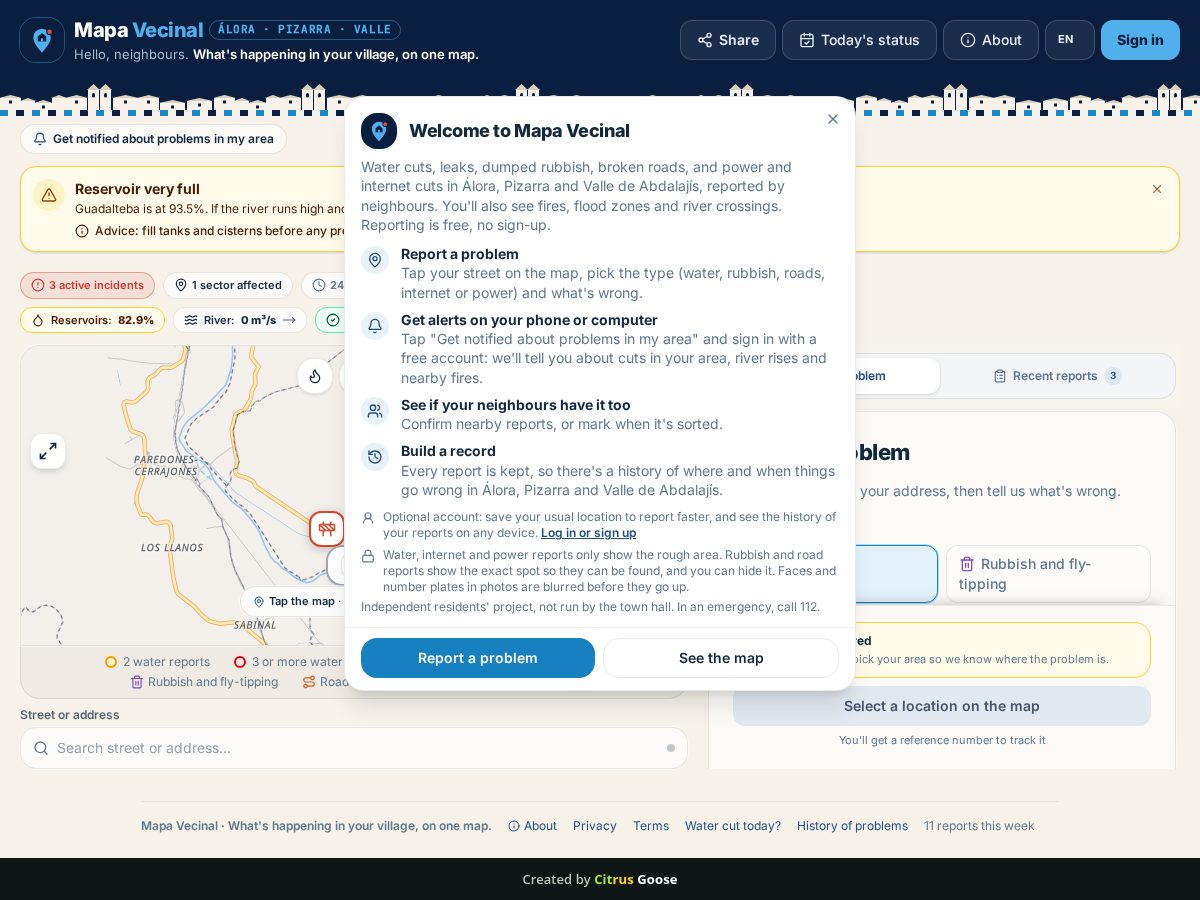Open the About button in header
Image resolution: width=1200 pixels, height=900 pixels.
pos(991,40)
